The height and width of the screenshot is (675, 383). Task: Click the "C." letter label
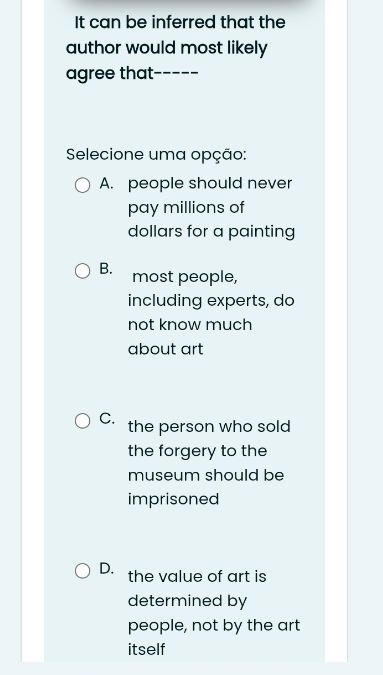click(x=107, y=418)
